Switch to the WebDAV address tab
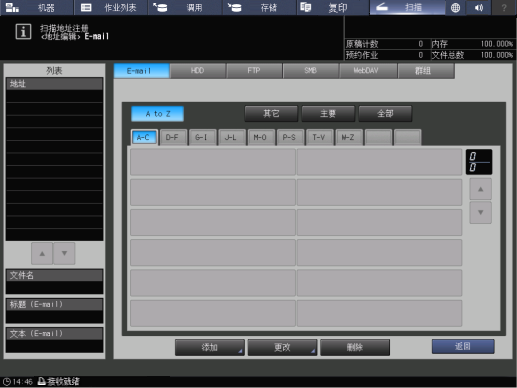 coord(367,71)
